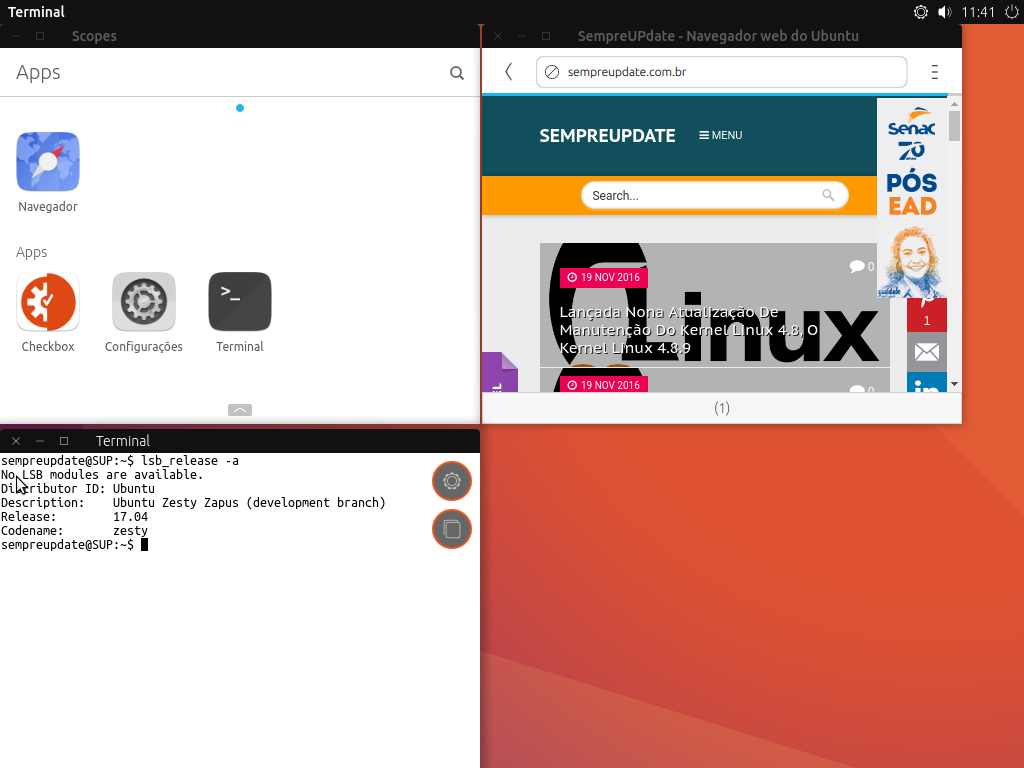Click the browser scrollbar up arrow
1024x768 pixels.
click(955, 104)
